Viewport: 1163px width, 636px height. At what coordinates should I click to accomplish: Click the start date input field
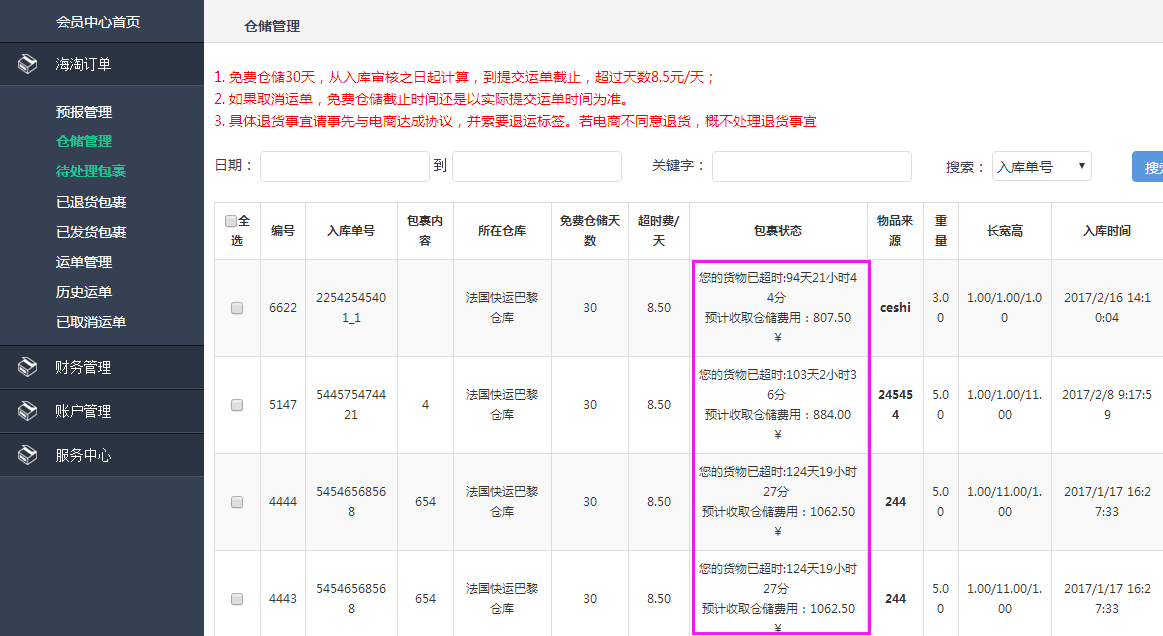tap(344, 166)
